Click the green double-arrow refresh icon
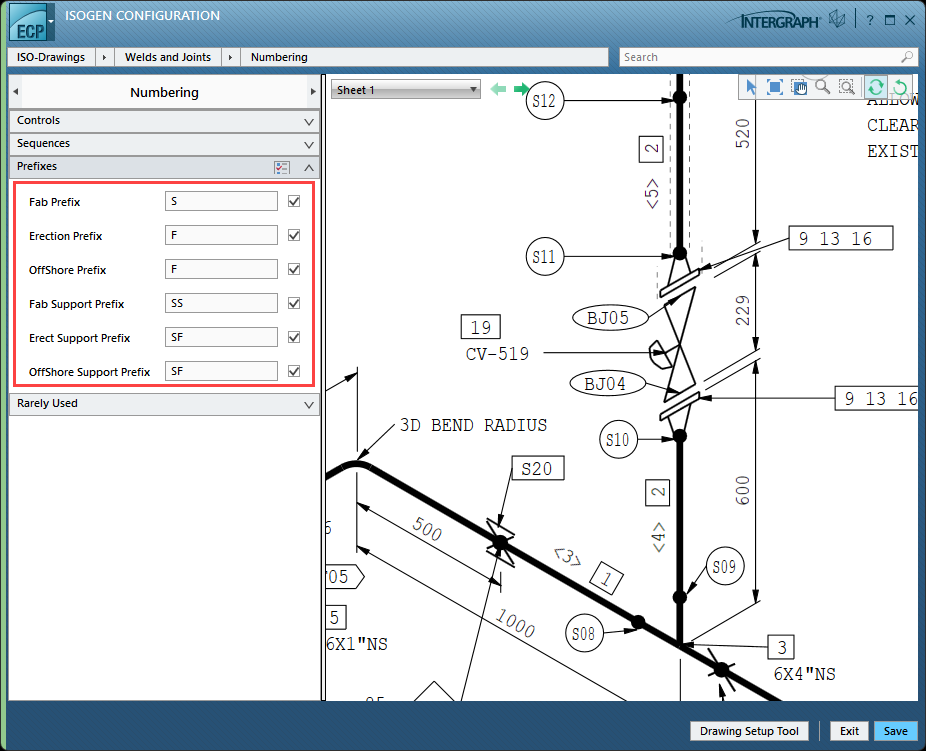 point(875,88)
